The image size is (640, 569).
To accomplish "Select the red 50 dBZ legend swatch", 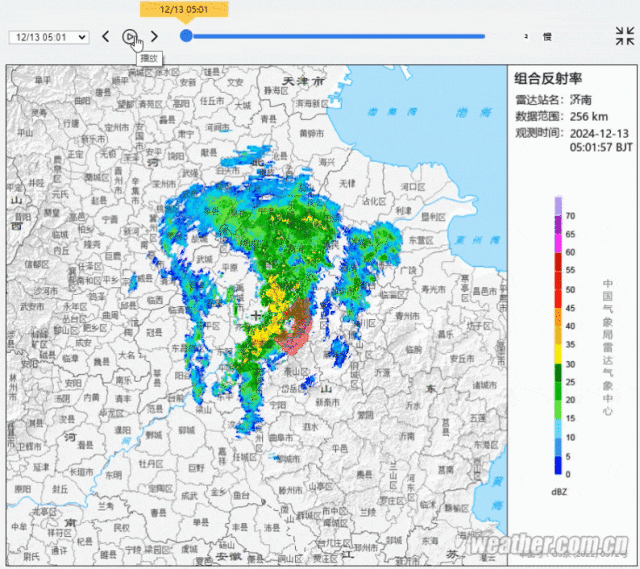I will [x=559, y=290].
